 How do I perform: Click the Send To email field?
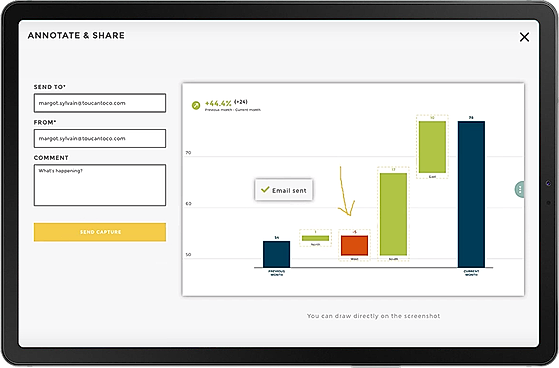click(100, 103)
